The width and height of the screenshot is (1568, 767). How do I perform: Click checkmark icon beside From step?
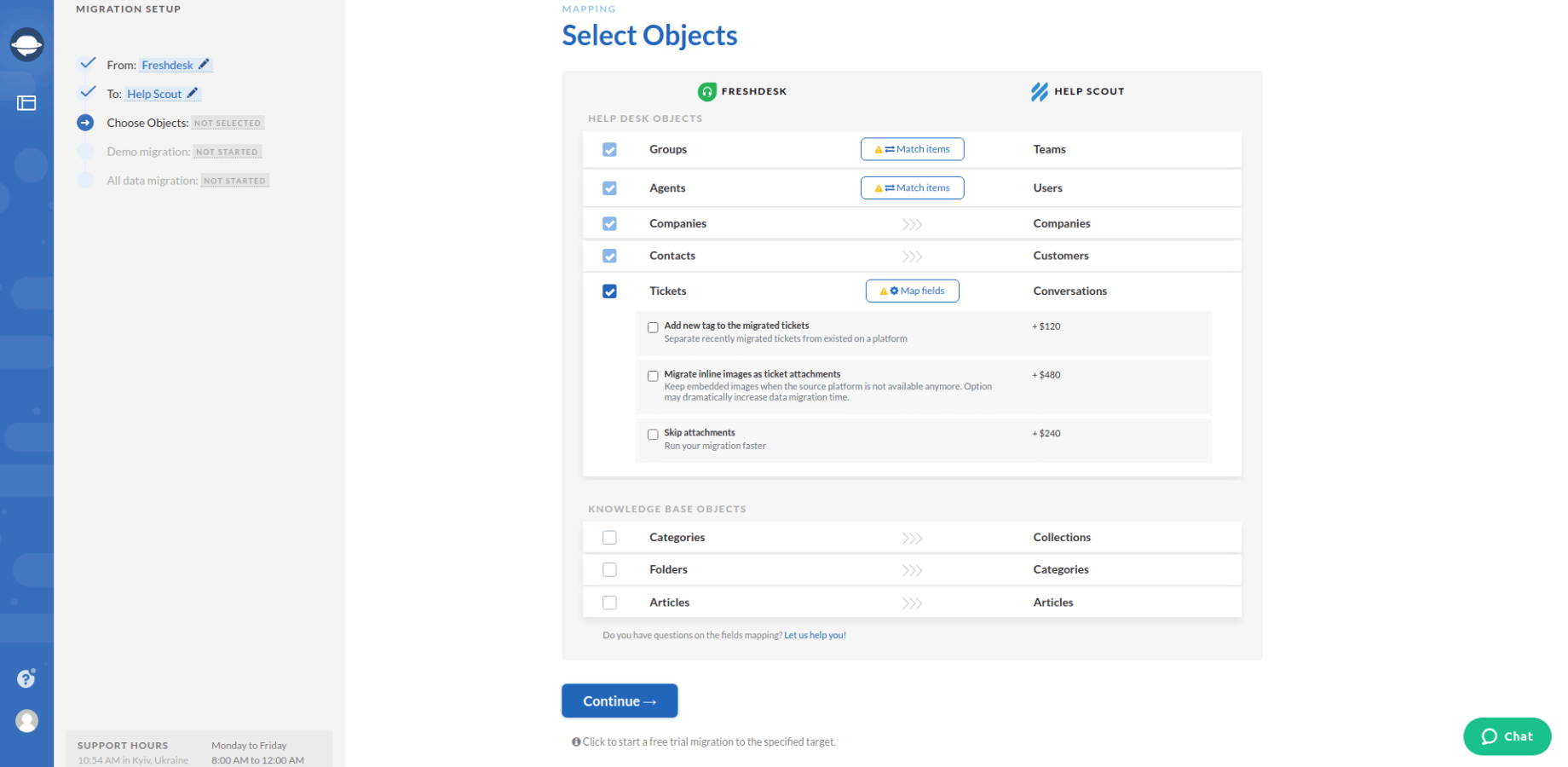coord(87,63)
